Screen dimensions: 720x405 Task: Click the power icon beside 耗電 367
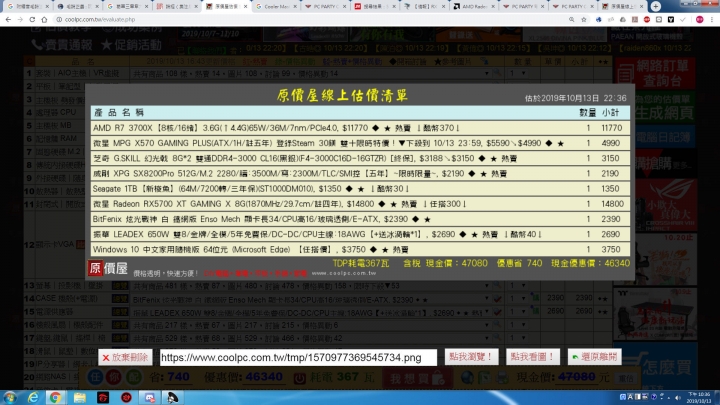[x=300, y=378]
